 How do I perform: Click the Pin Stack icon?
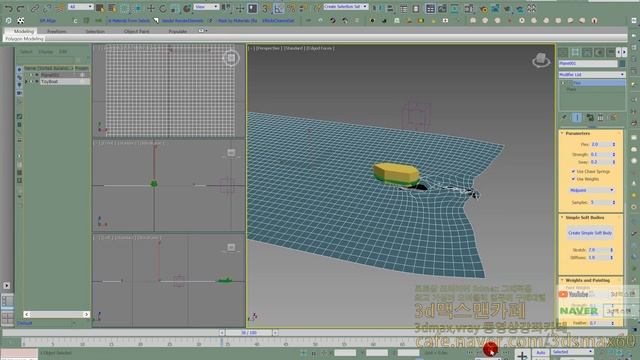[x=564, y=118]
